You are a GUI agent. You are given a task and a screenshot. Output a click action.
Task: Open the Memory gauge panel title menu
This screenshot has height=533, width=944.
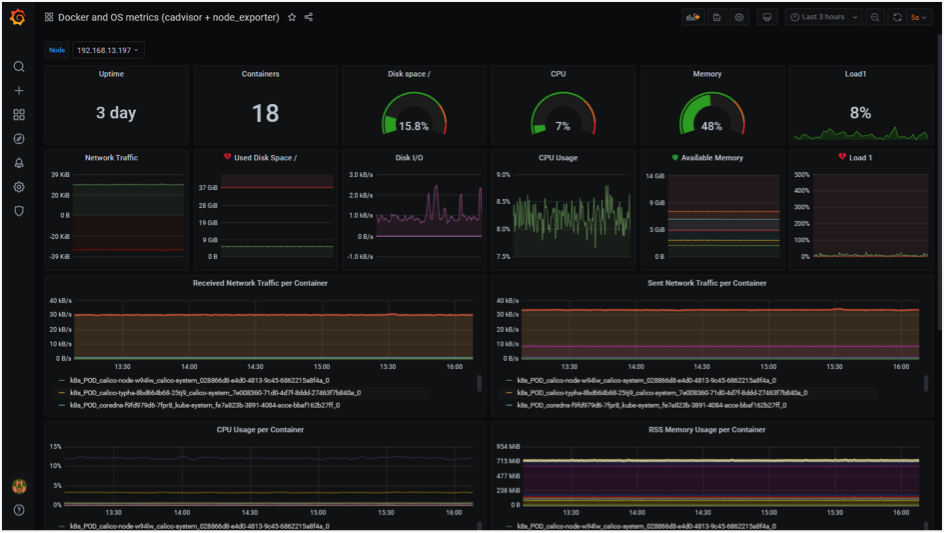click(707, 74)
